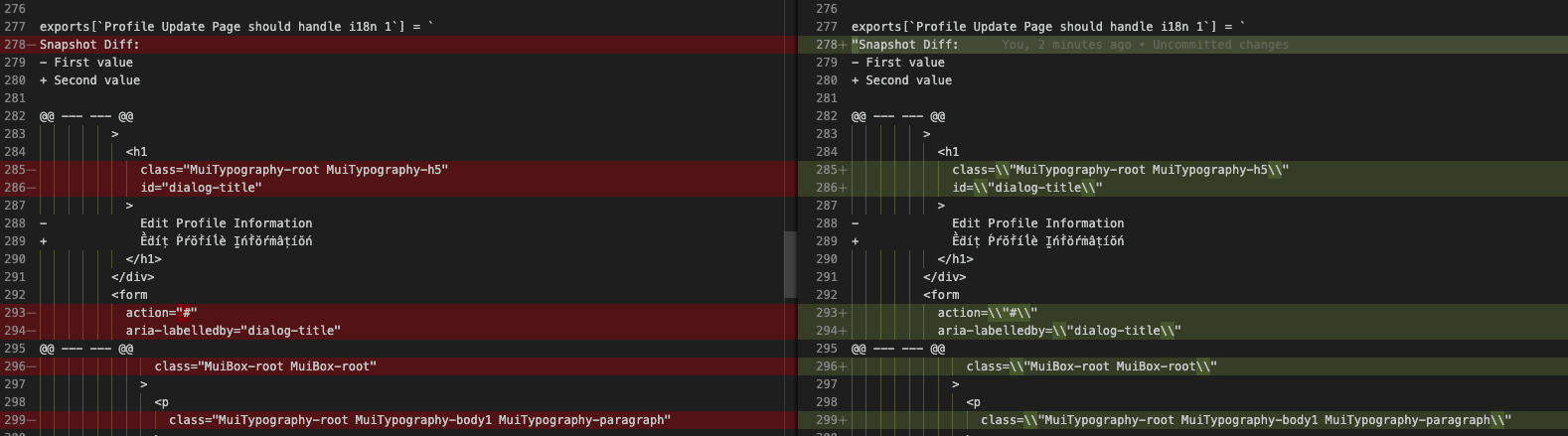Click the <form line in the original pane
The height and width of the screenshot is (436, 1568).
point(129,295)
